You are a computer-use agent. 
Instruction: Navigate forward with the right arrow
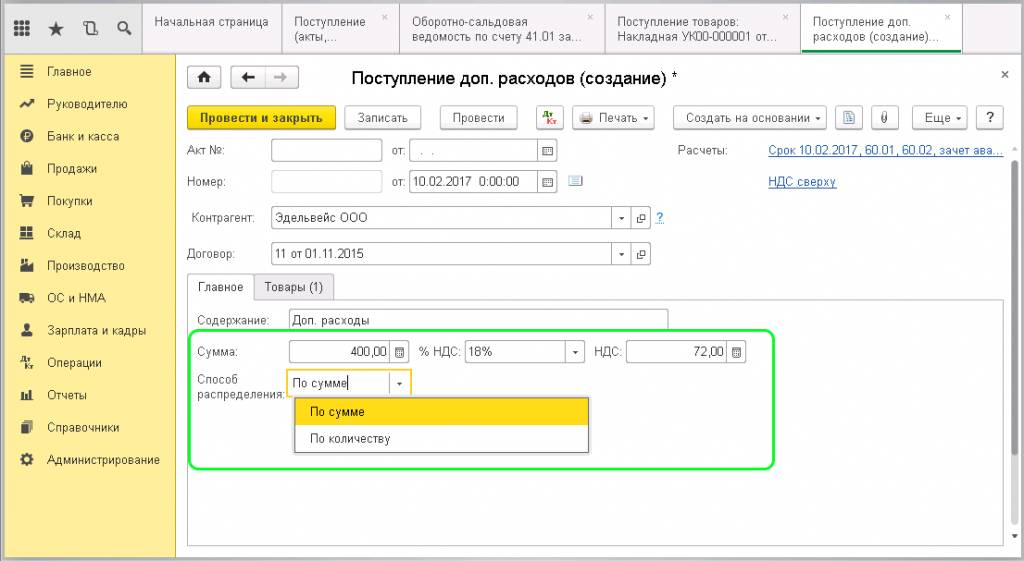coord(281,77)
